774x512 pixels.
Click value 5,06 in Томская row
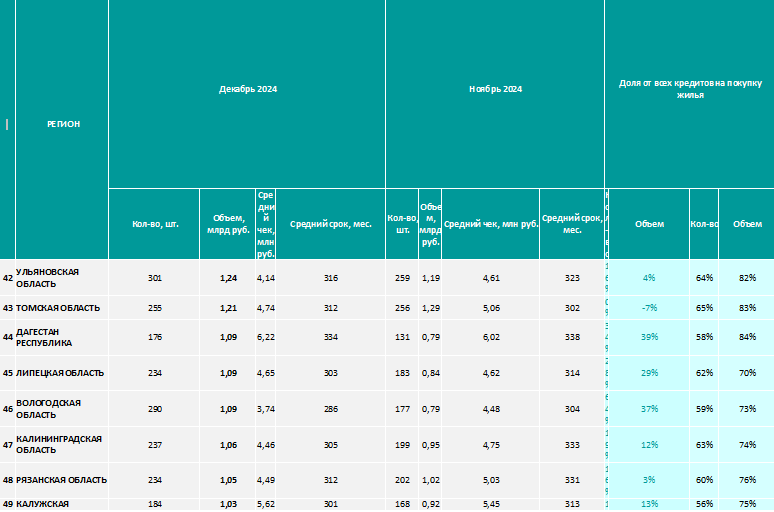(x=491, y=308)
